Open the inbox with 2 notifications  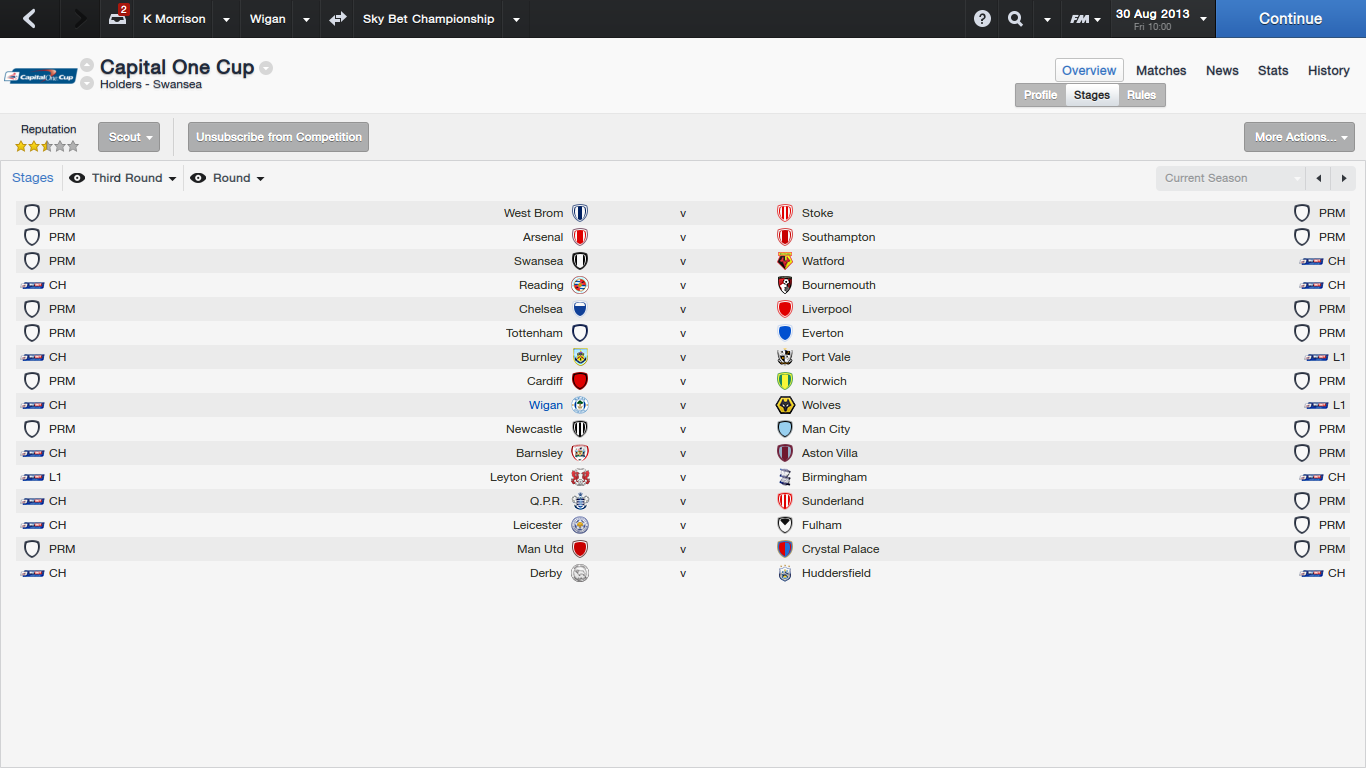[x=118, y=18]
